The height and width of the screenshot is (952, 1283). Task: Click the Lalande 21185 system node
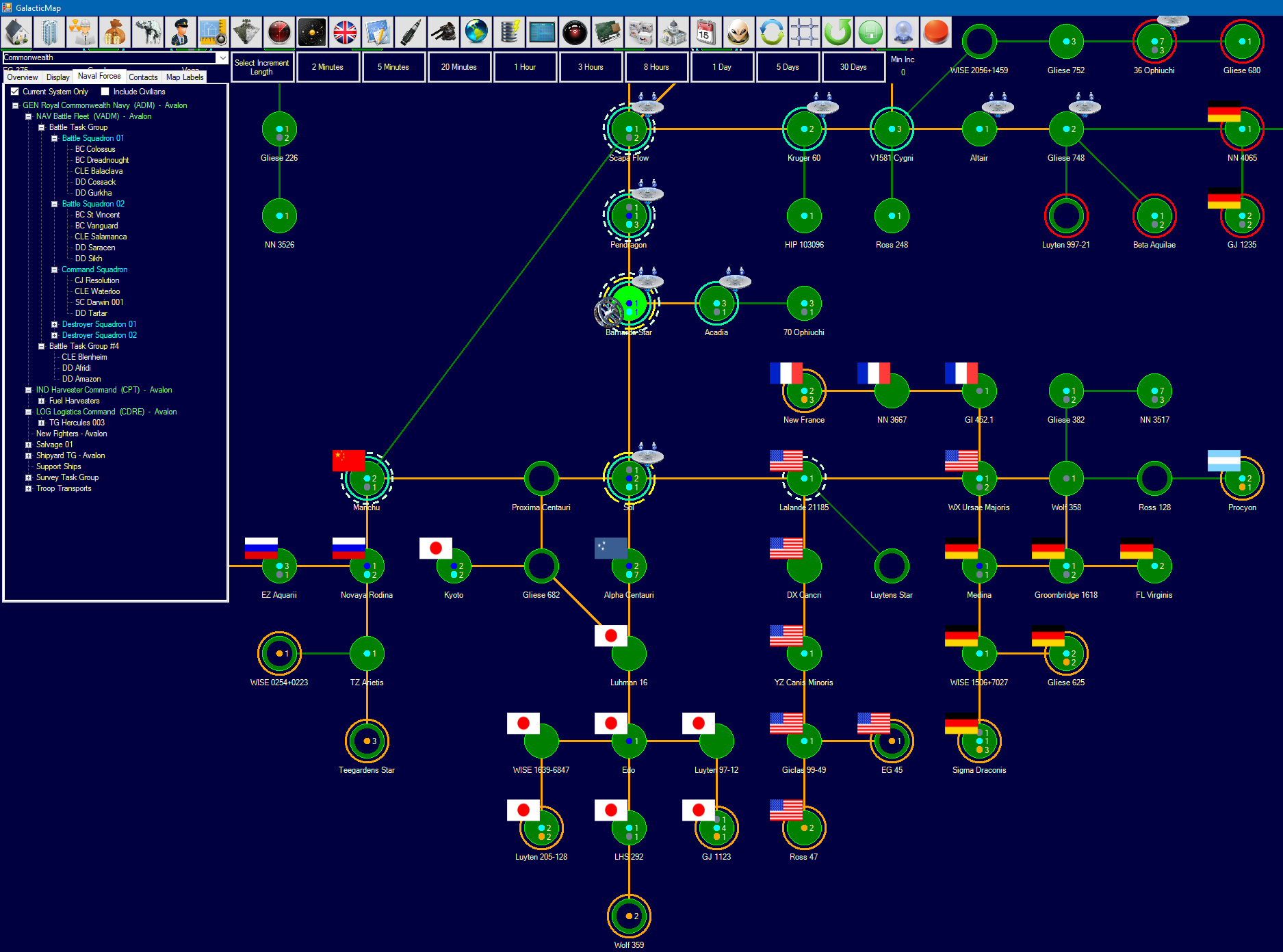804,478
